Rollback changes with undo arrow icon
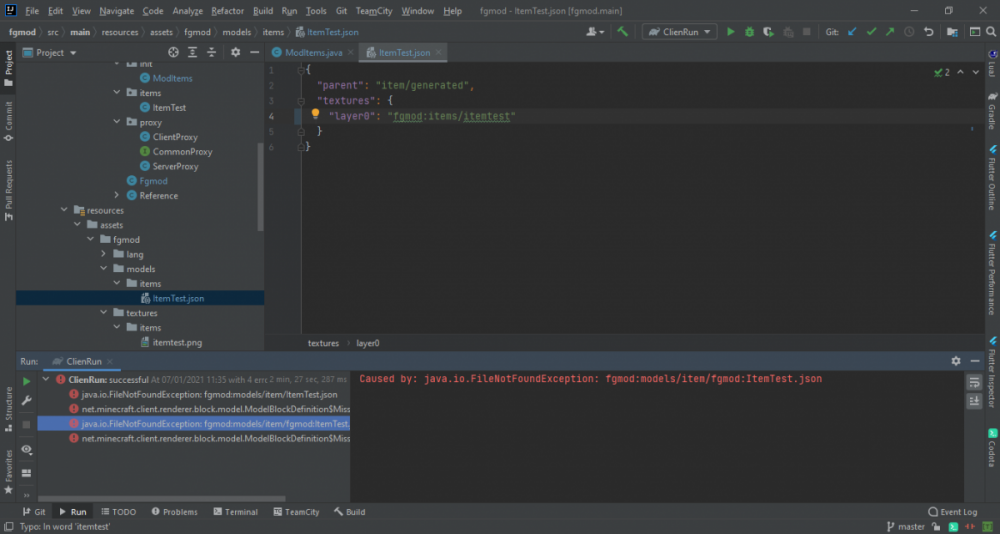Image resolution: width=1000 pixels, height=534 pixels. 929,32
